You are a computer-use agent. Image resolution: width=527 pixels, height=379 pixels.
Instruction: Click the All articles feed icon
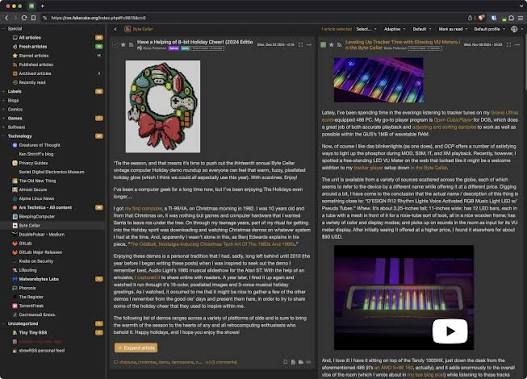(x=15, y=38)
